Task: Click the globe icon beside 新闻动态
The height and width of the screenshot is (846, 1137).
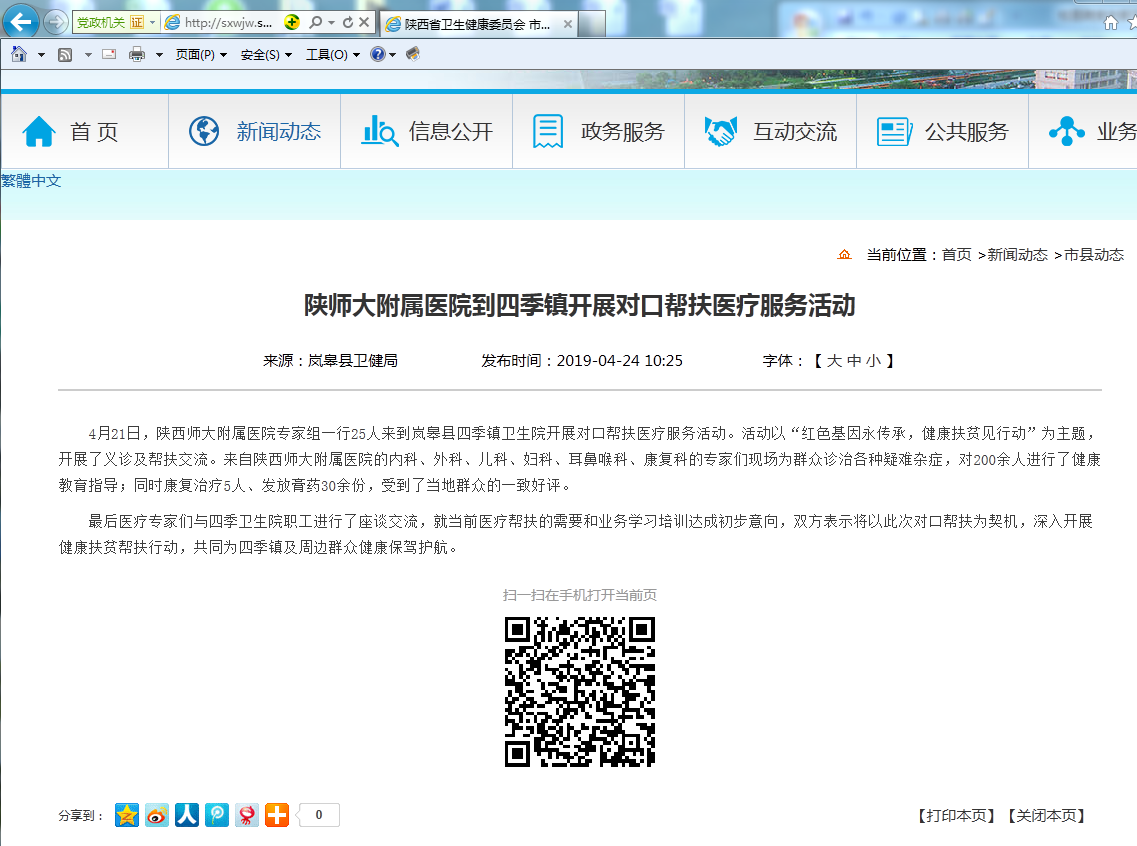Action: (x=204, y=131)
